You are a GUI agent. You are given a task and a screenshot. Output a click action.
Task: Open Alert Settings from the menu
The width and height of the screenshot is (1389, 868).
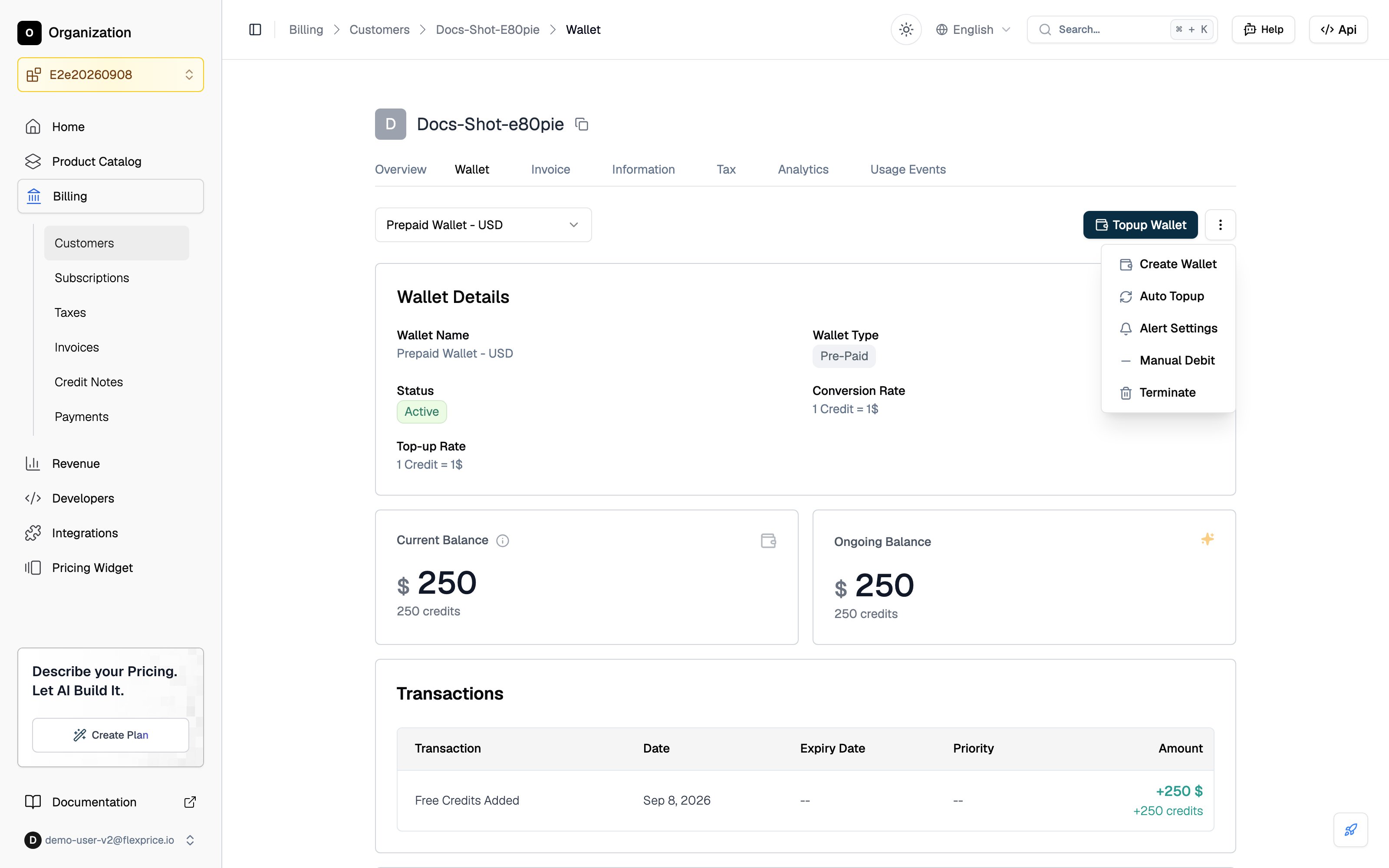pos(1168,329)
